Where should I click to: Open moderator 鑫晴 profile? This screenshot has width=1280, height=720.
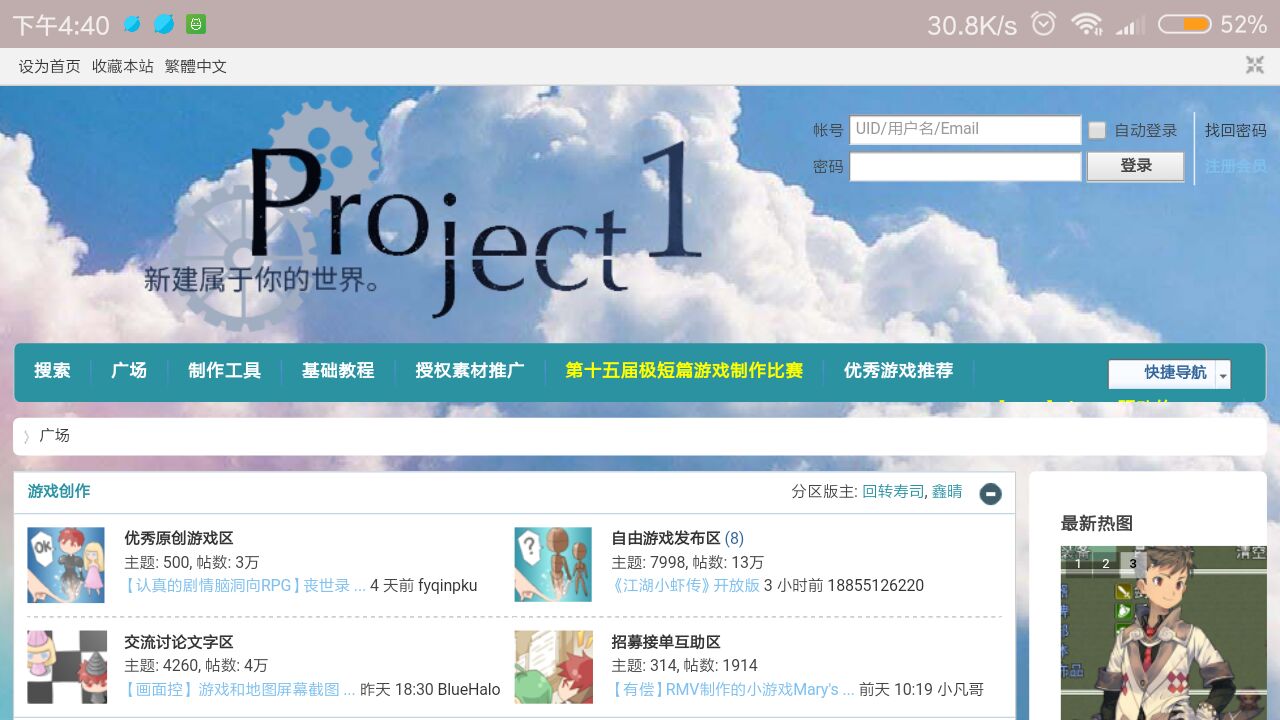tap(947, 492)
